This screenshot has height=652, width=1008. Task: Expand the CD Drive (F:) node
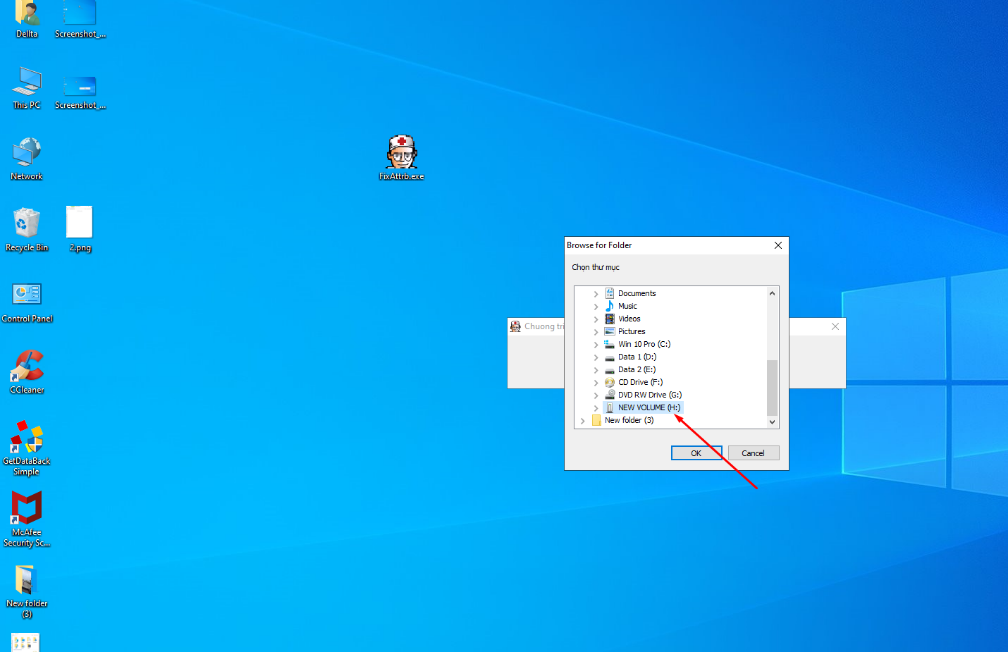pyautogui.click(x=596, y=383)
